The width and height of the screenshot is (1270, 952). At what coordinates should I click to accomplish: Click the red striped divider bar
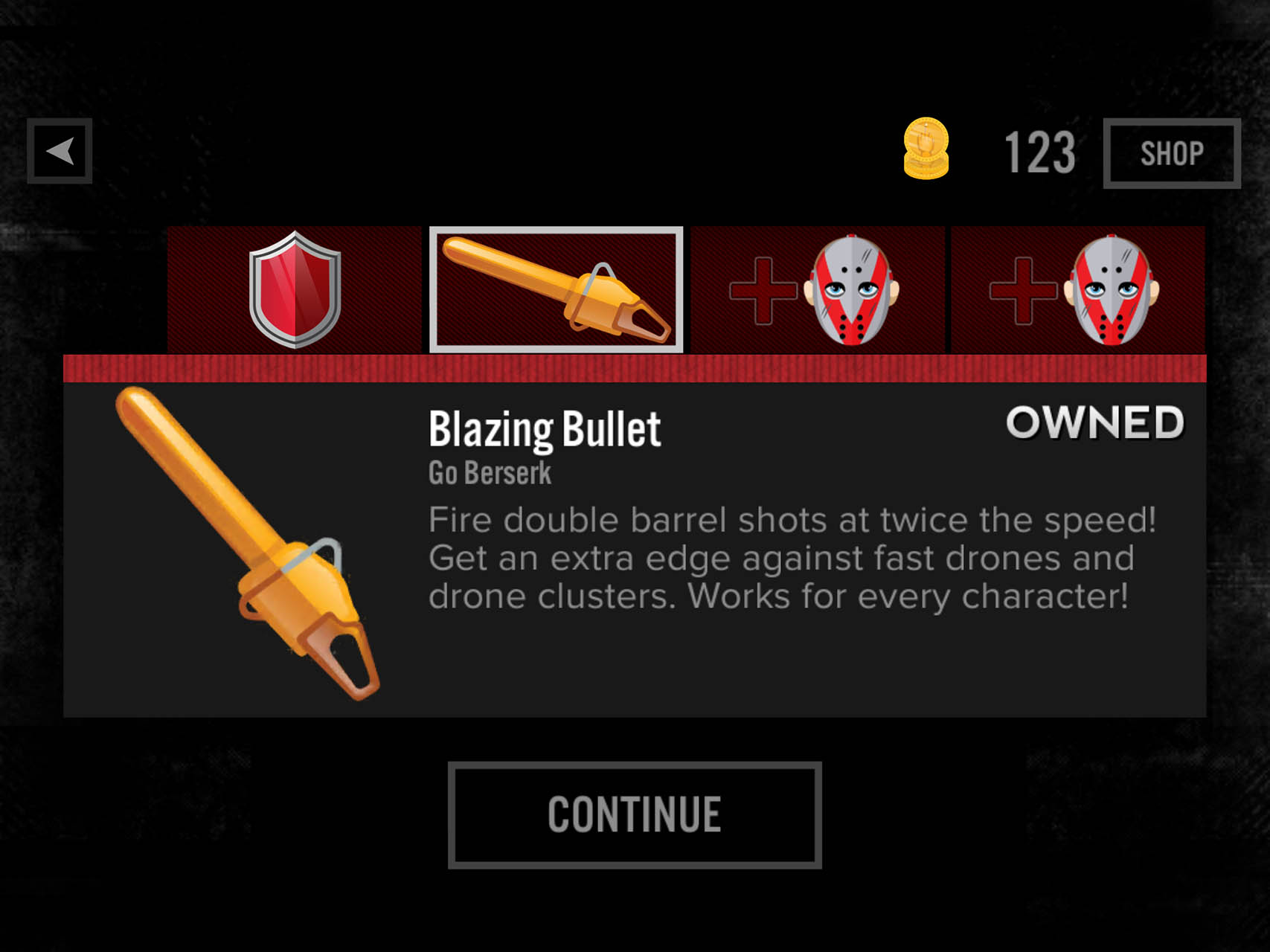coord(635,369)
